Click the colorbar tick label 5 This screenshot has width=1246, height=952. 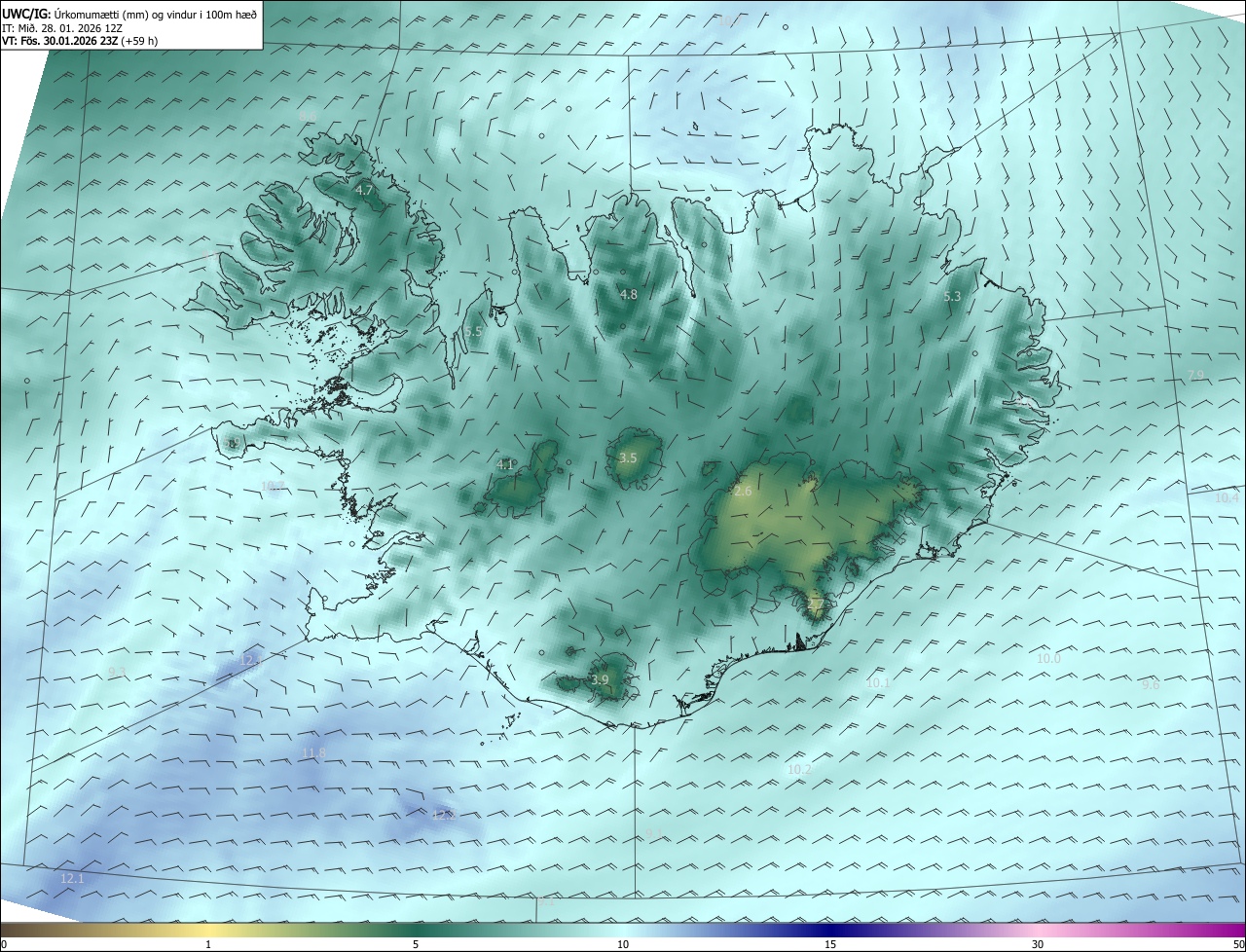[416, 944]
